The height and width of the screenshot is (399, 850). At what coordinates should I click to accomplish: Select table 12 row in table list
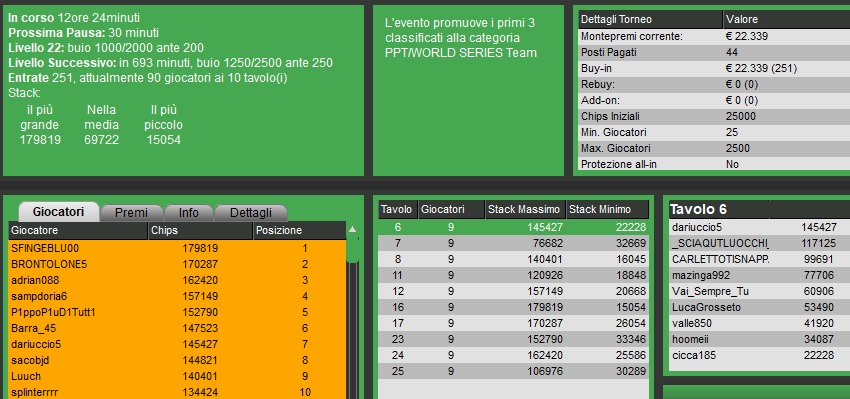(x=513, y=291)
